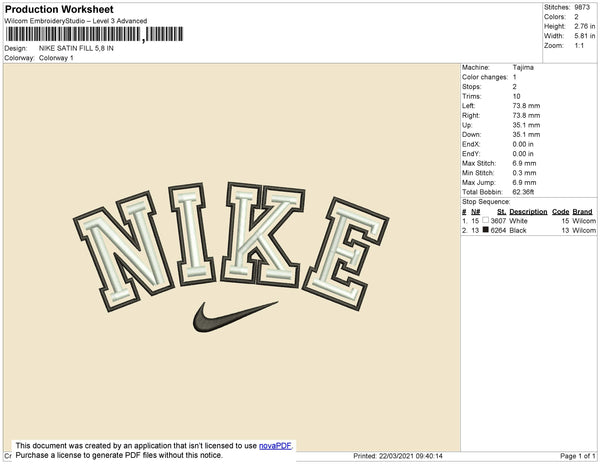Select the Trims value 10

coord(517,96)
